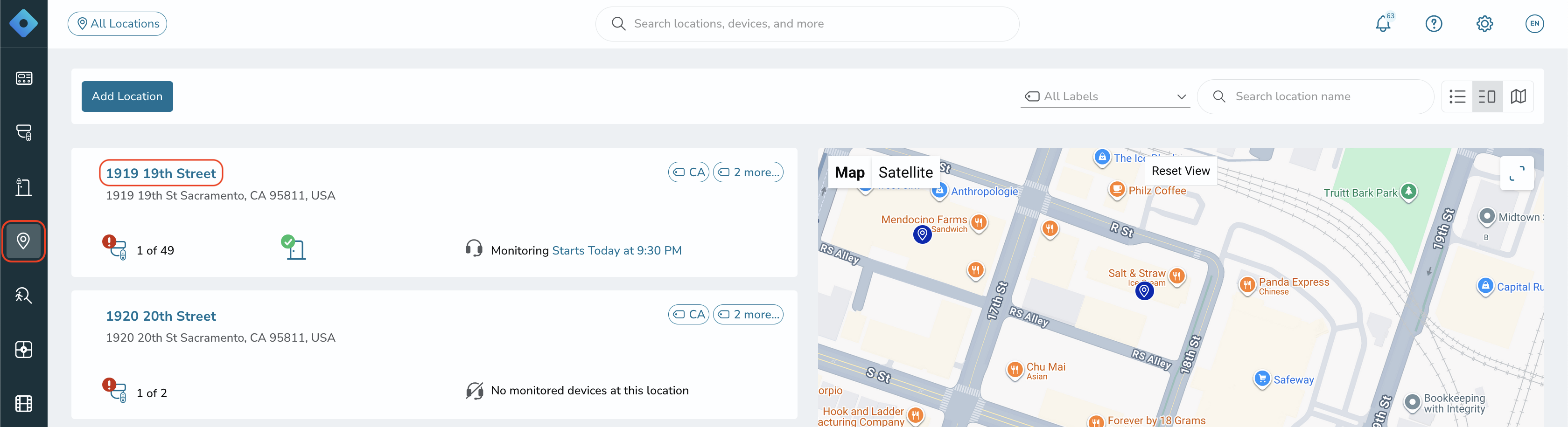This screenshot has width=1568, height=427.
Task: Select the Locations pin icon in sidebar
Action: 24,241
